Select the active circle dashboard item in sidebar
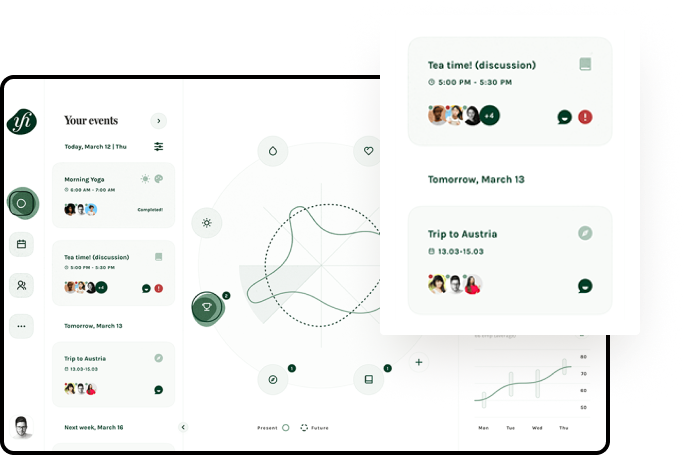The image size is (685, 455). [x=22, y=203]
